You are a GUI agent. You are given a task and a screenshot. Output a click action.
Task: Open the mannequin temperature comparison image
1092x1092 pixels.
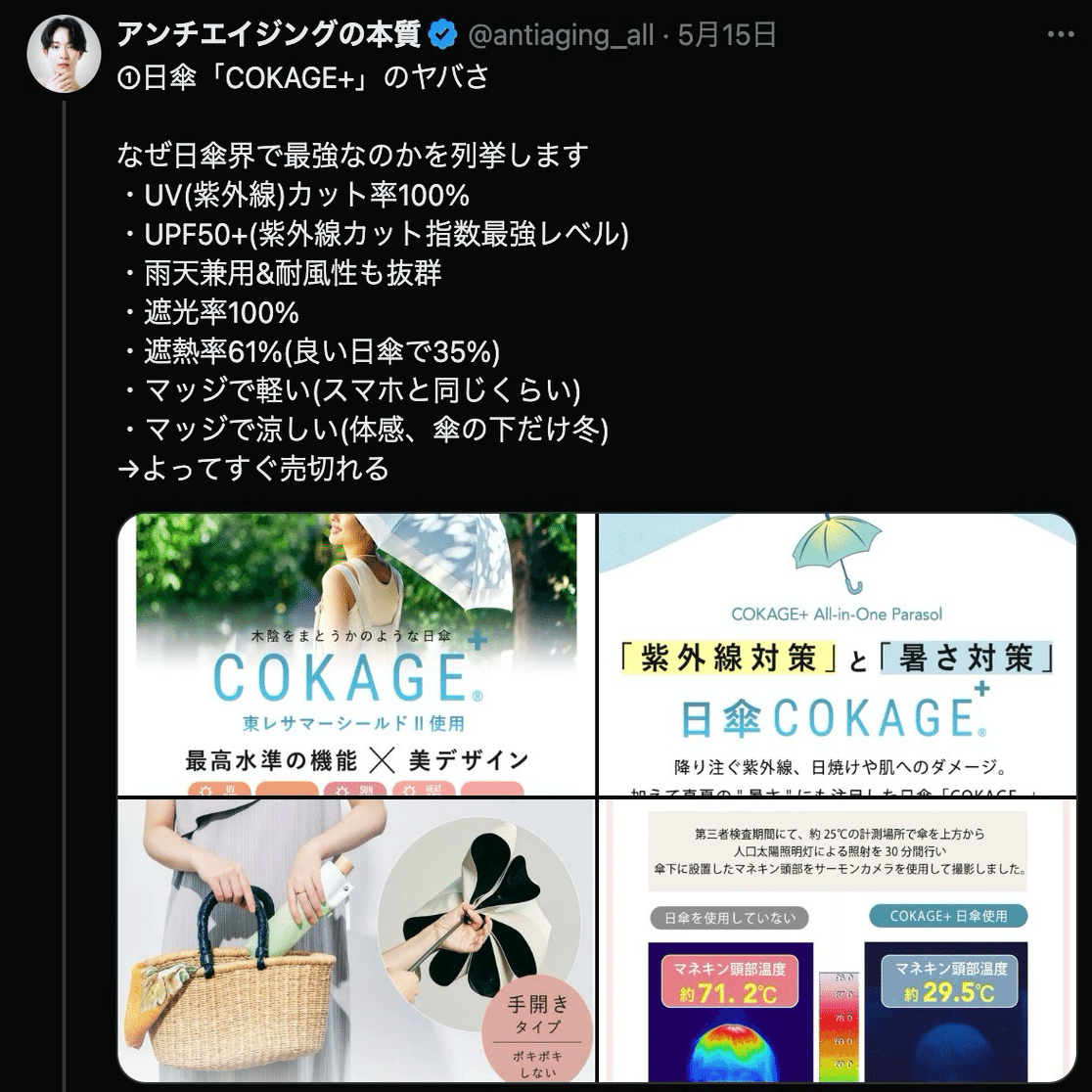[x=838, y=940]
